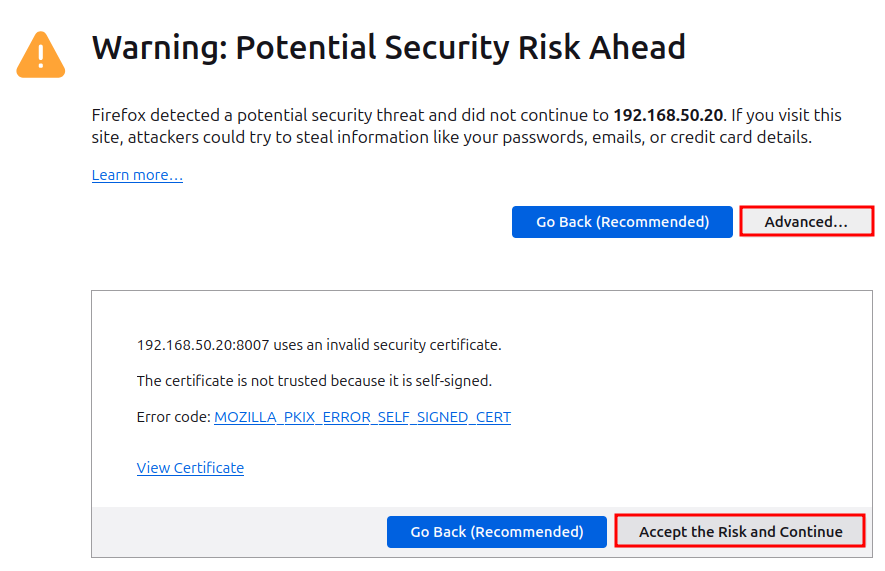Choose the top Go Back (Recommended) button
Screen dimensions: 885x571
click(x=622, y=222)
